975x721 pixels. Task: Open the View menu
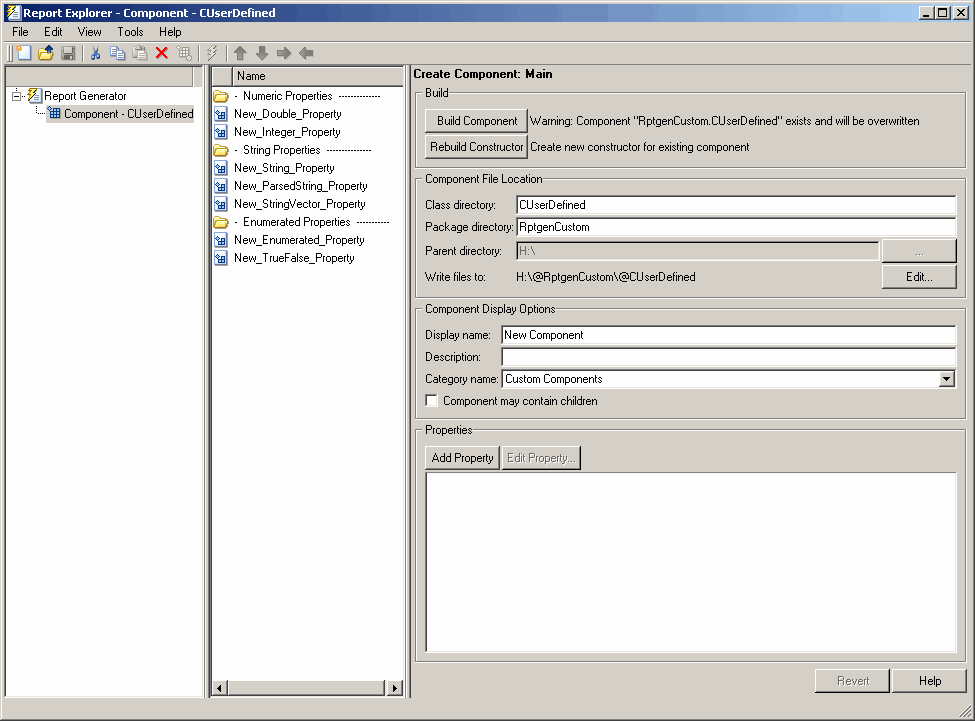(x=90, y=32)
